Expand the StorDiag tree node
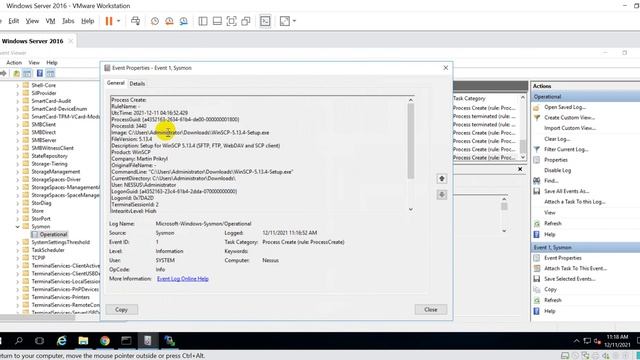Viewport: 640px width, 360px height. click(18, 203)
